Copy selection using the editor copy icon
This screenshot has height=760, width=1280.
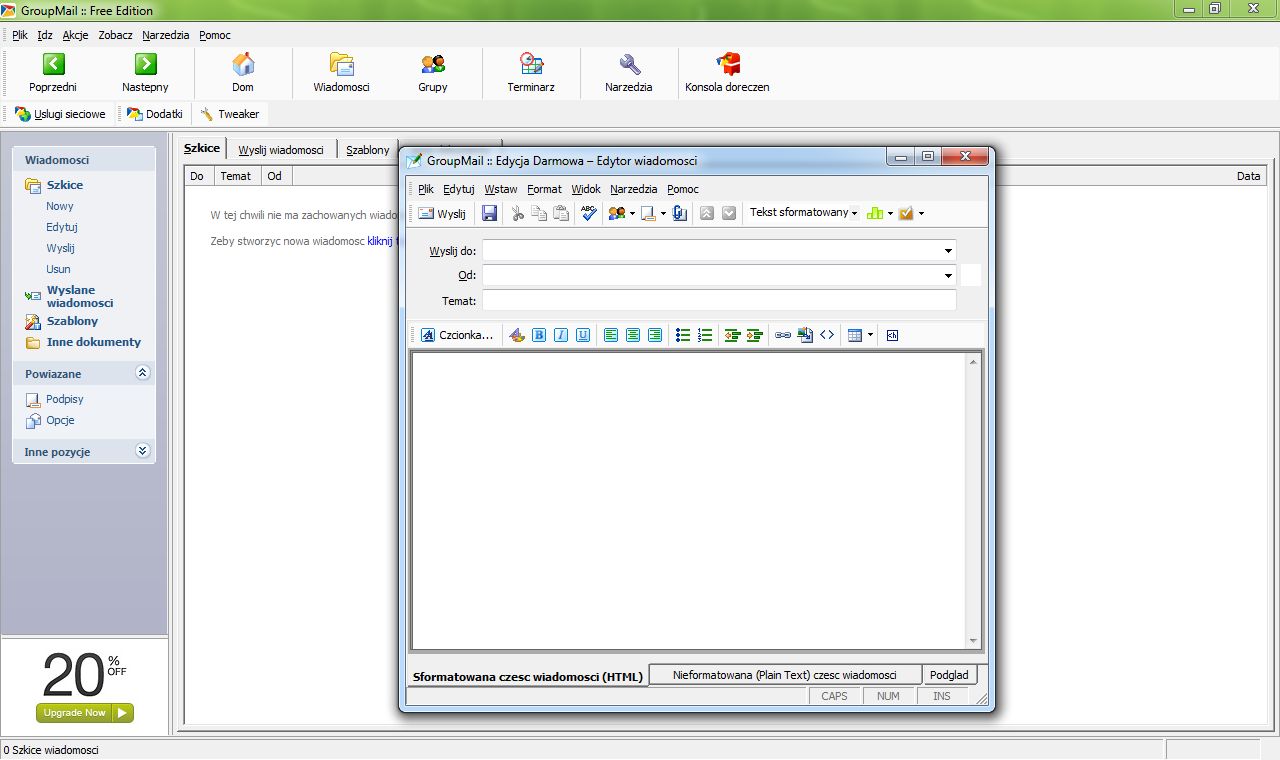coord(539,213)
